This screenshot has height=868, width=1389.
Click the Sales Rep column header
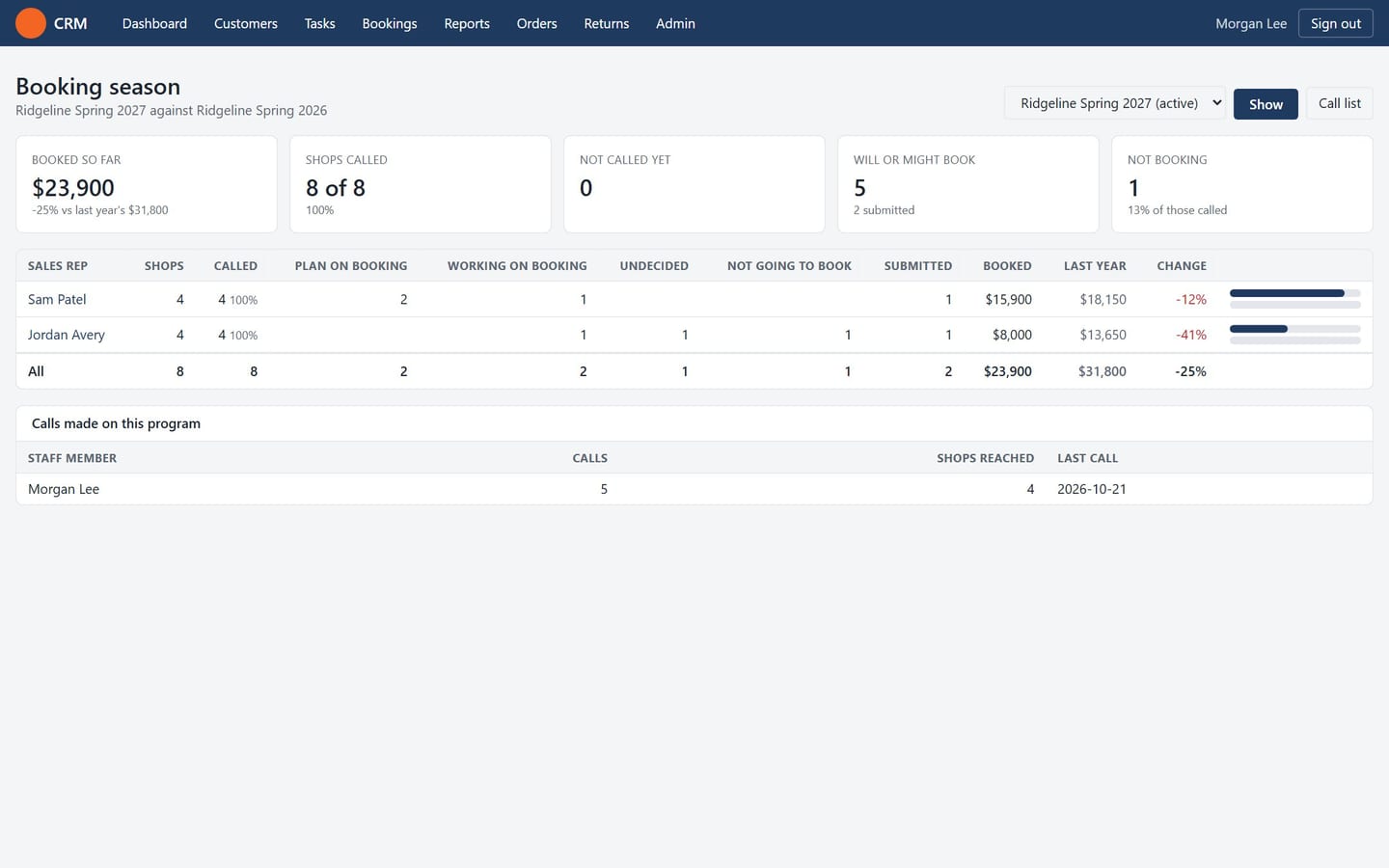(x=58, y=265)
